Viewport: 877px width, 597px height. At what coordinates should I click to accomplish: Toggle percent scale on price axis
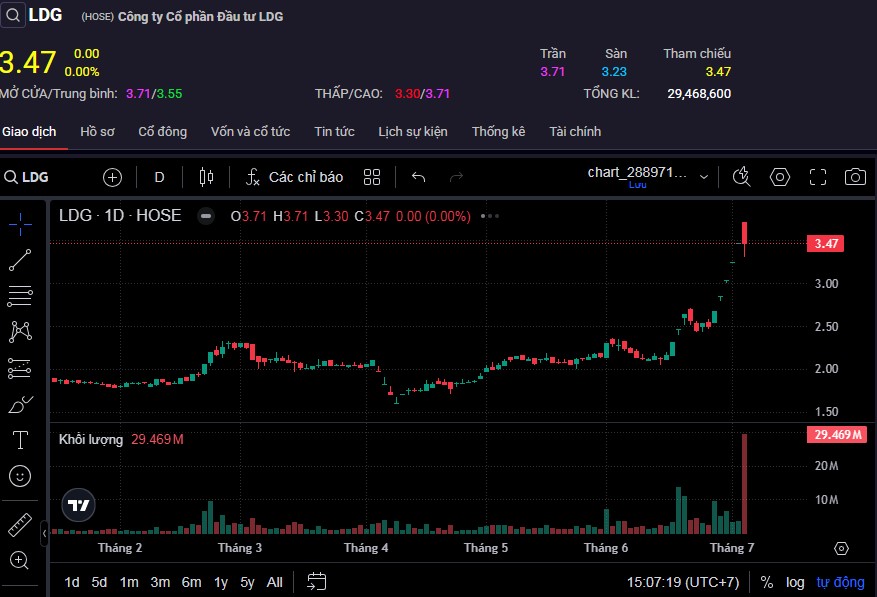(x=766, y=582)
